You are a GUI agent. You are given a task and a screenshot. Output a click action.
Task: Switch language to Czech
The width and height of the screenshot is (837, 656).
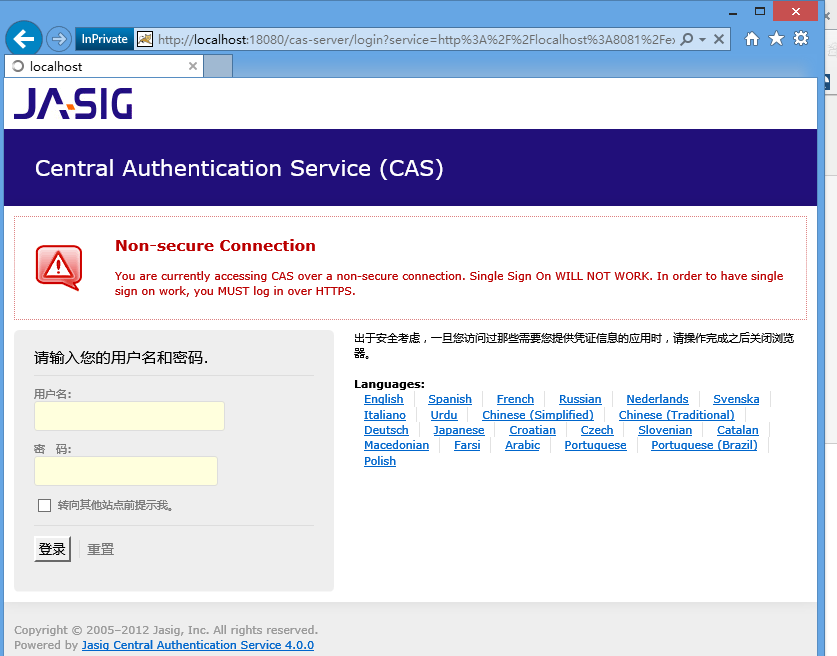point(597,430)
